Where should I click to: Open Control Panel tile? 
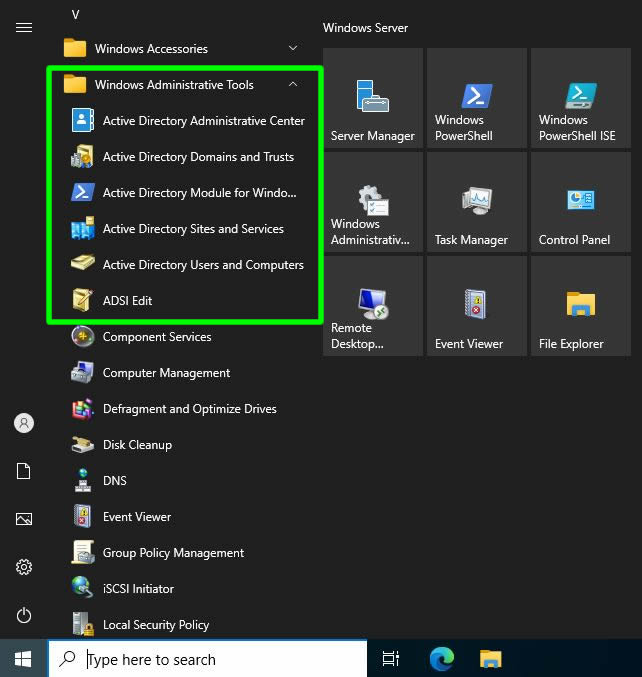pos(580,202)
